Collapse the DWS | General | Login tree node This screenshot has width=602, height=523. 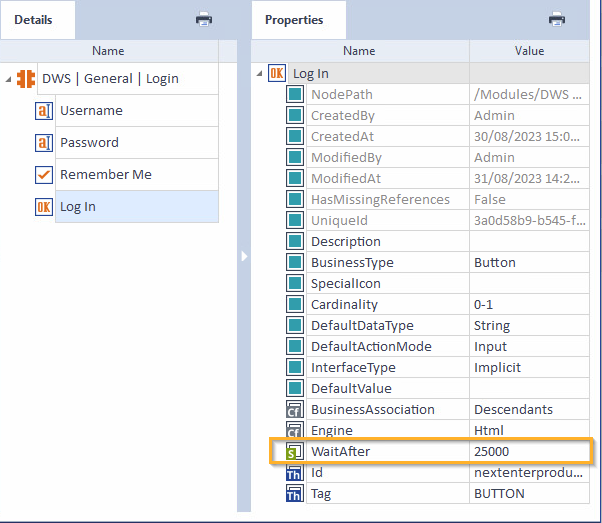[x=9, y=79]
